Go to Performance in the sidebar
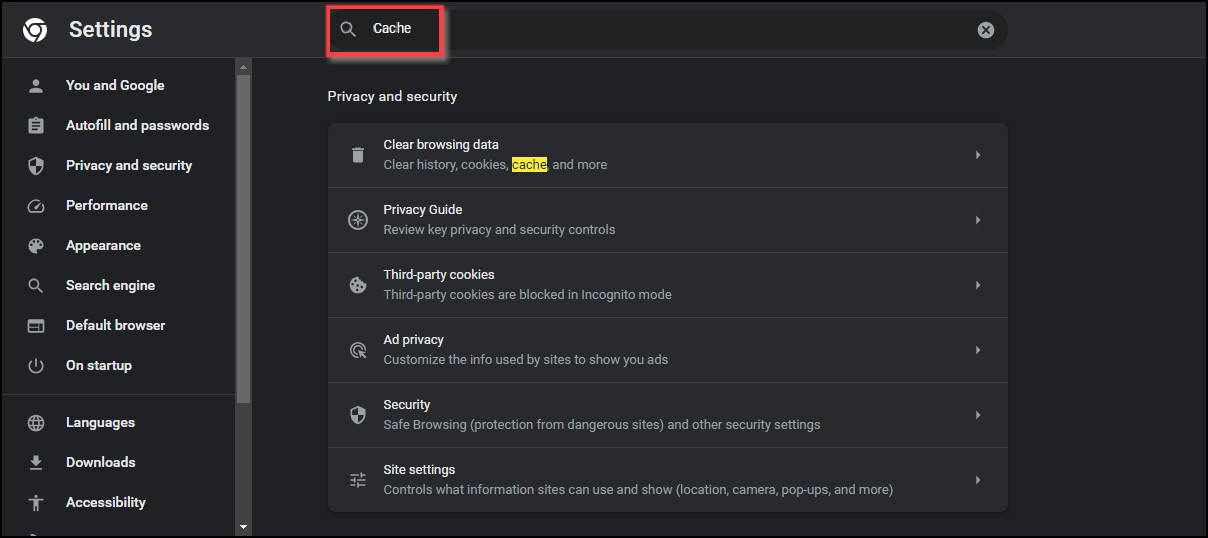Viewport: 1208px width, 538px height. (106, 205)
